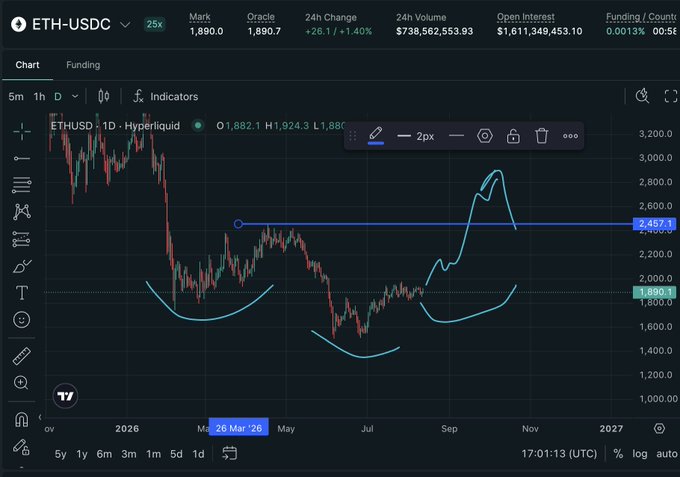Expand the timeframe dropdown arrow
The image size is (680, 477).
[75, 96]
